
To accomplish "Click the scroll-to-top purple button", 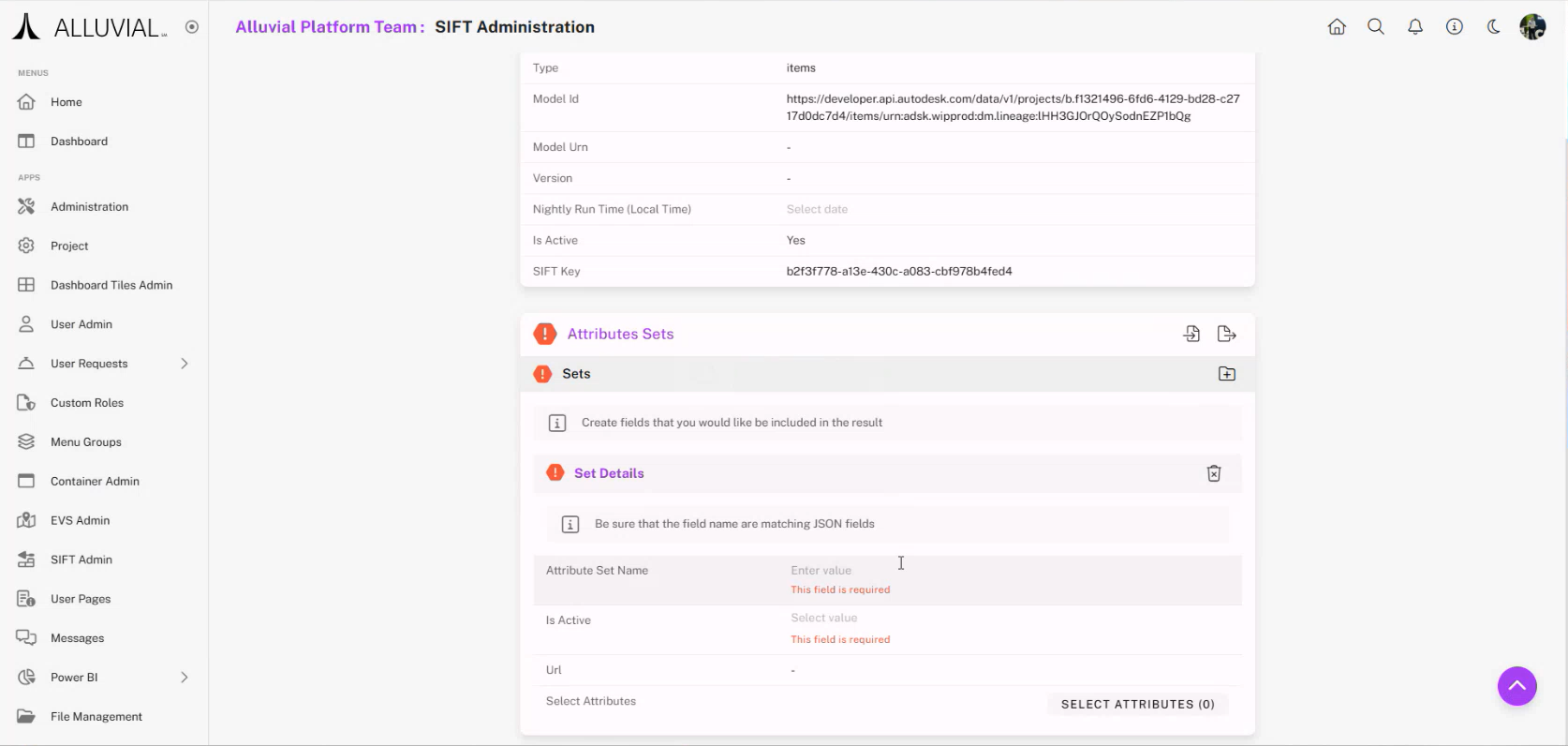I will [1516, 686].
